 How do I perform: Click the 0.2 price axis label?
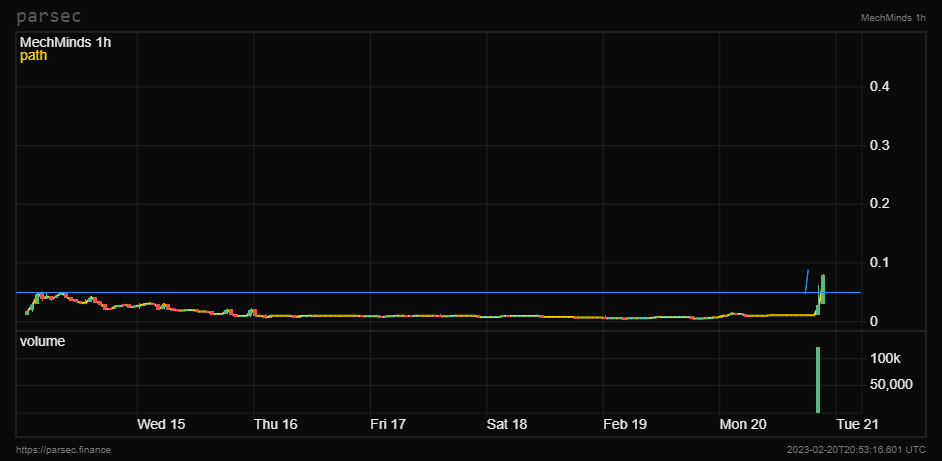click(880, 204)
